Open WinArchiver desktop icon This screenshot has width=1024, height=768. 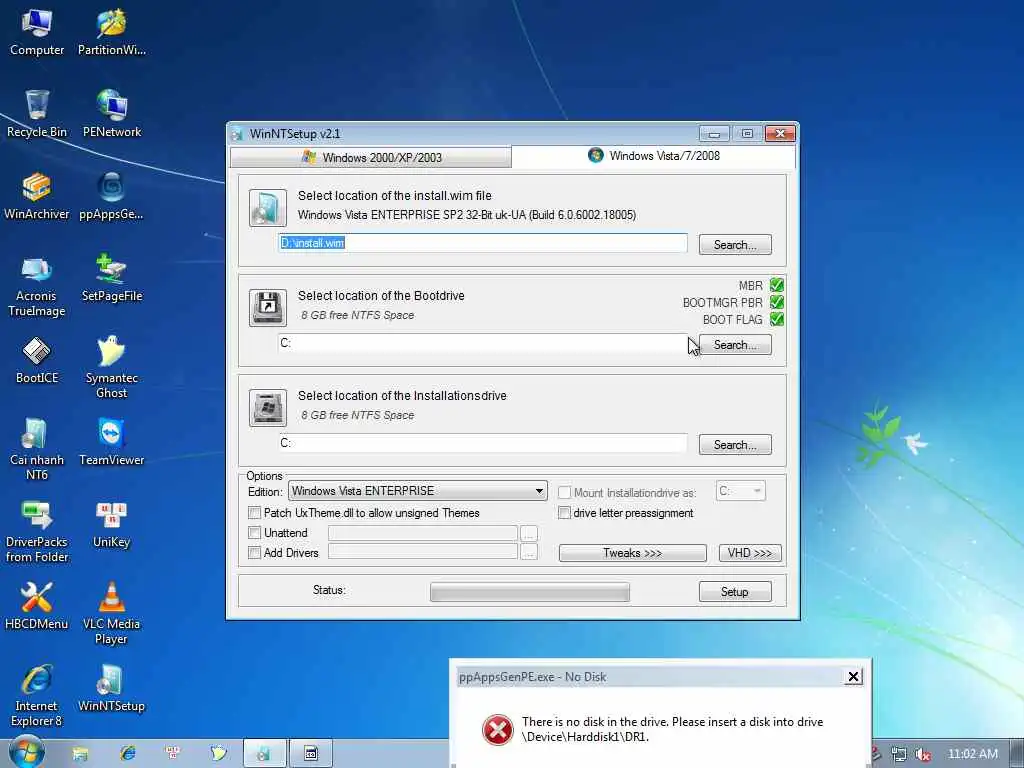[37, 196]
